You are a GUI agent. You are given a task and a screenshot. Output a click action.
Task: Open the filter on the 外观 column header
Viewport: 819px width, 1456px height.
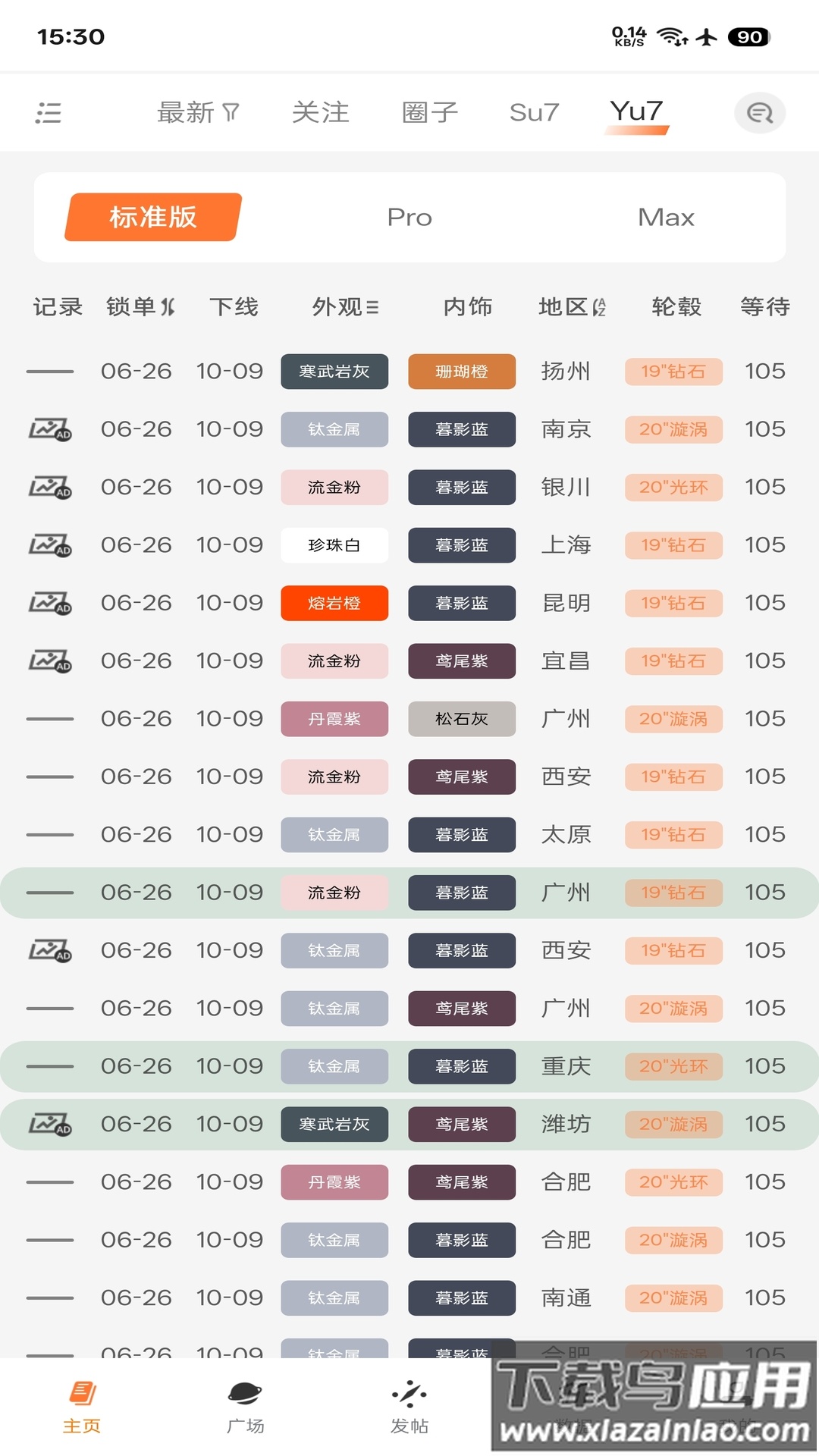point(343,307)
